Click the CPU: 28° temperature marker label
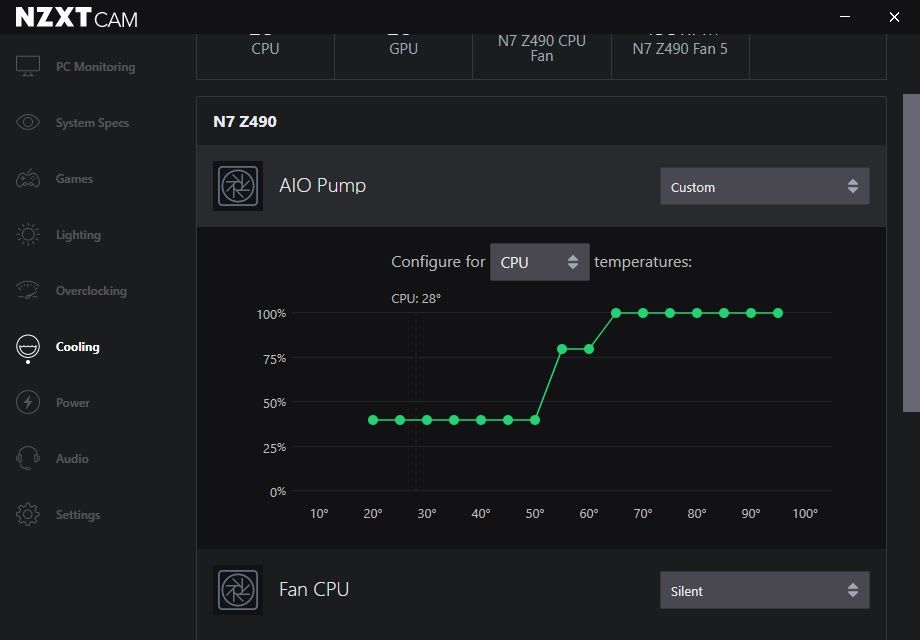This screenshot has height=640, width=920. tap(416, 299)
